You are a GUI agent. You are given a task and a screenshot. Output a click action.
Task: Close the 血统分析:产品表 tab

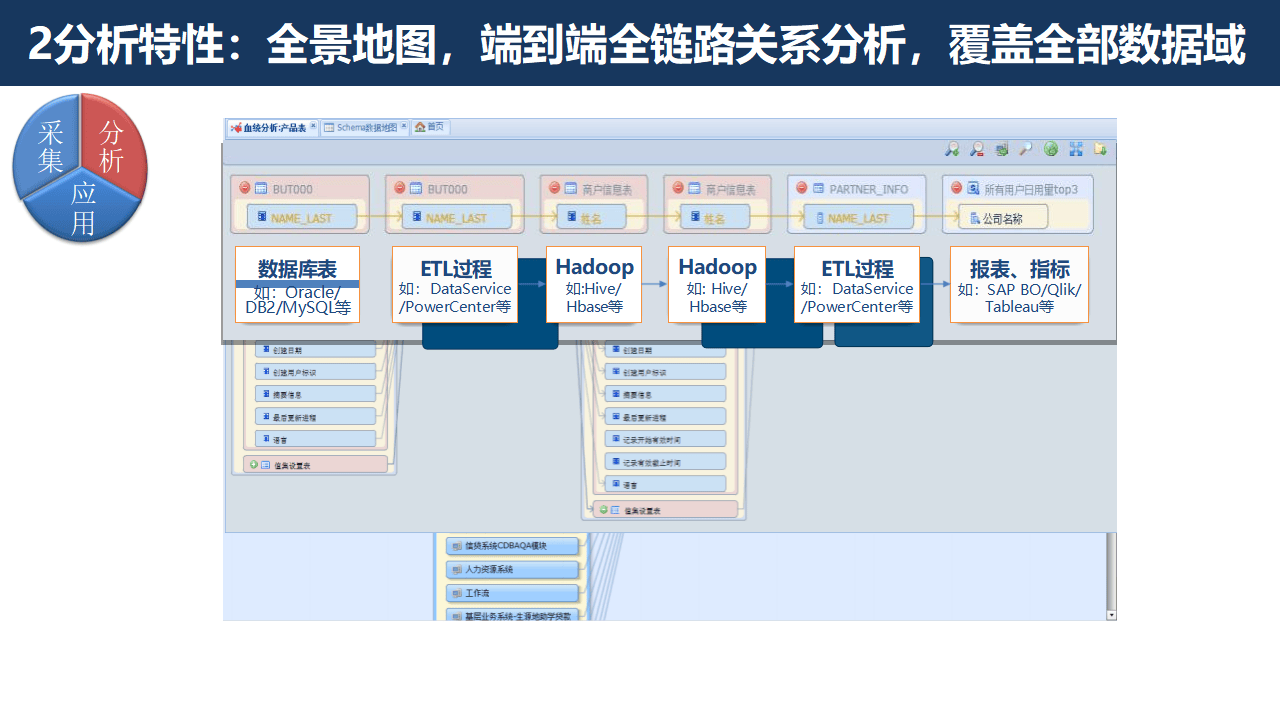click(313, 127)
